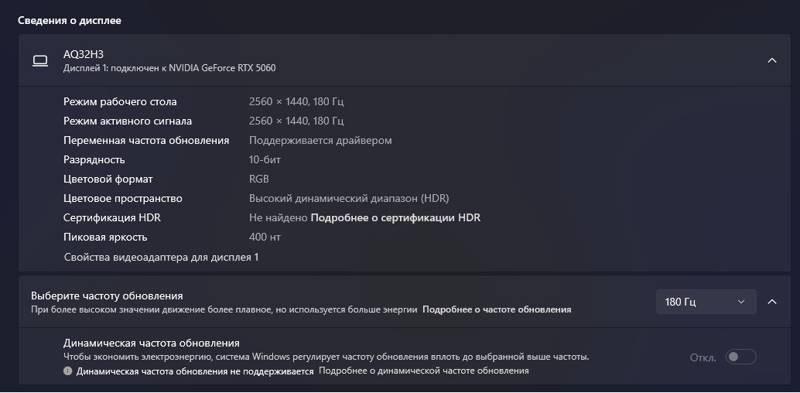Click the Откл. label by the toggle
The image size is (800, 393).
coord(703,357)
